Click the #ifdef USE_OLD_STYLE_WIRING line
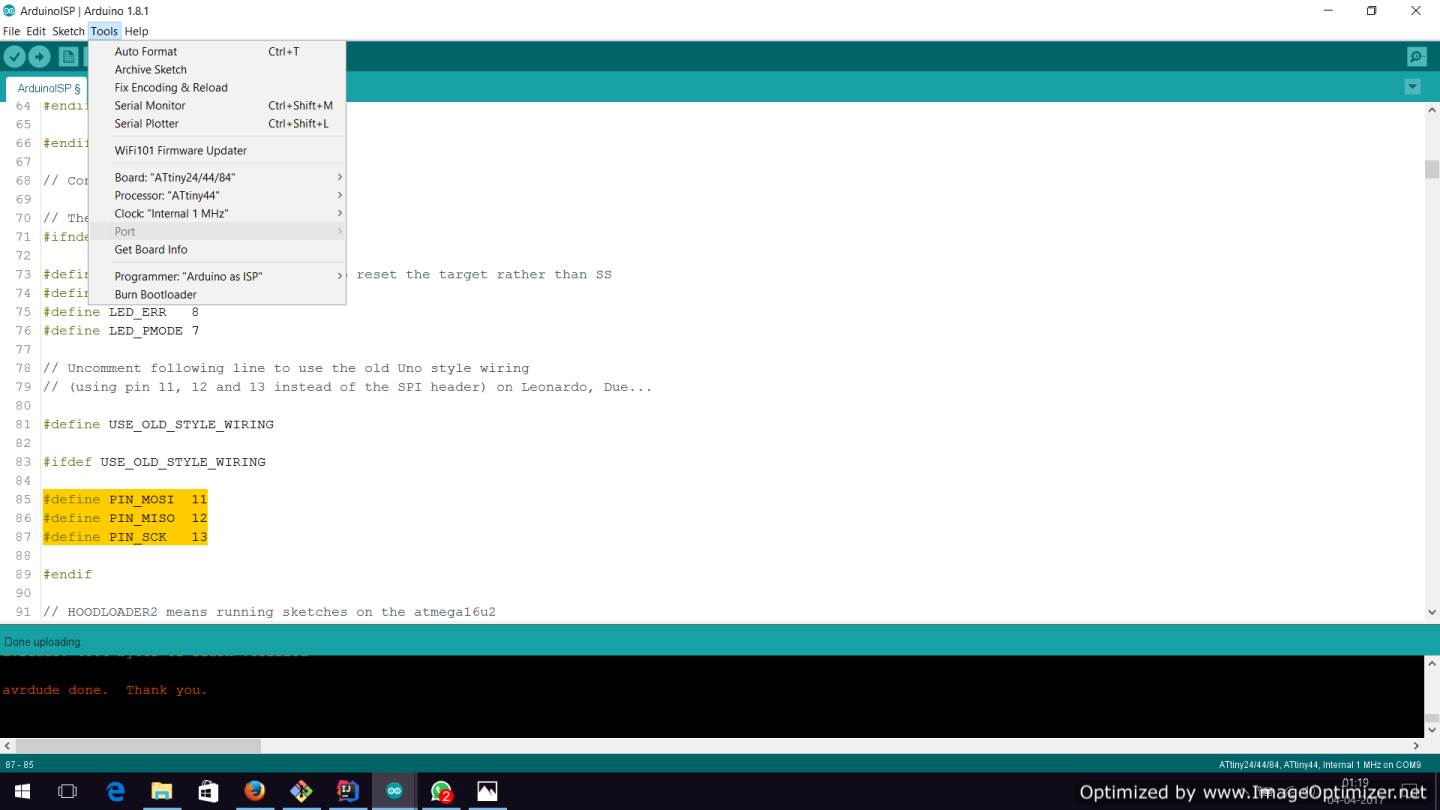The image size is (1440, 810). (154, 462)
